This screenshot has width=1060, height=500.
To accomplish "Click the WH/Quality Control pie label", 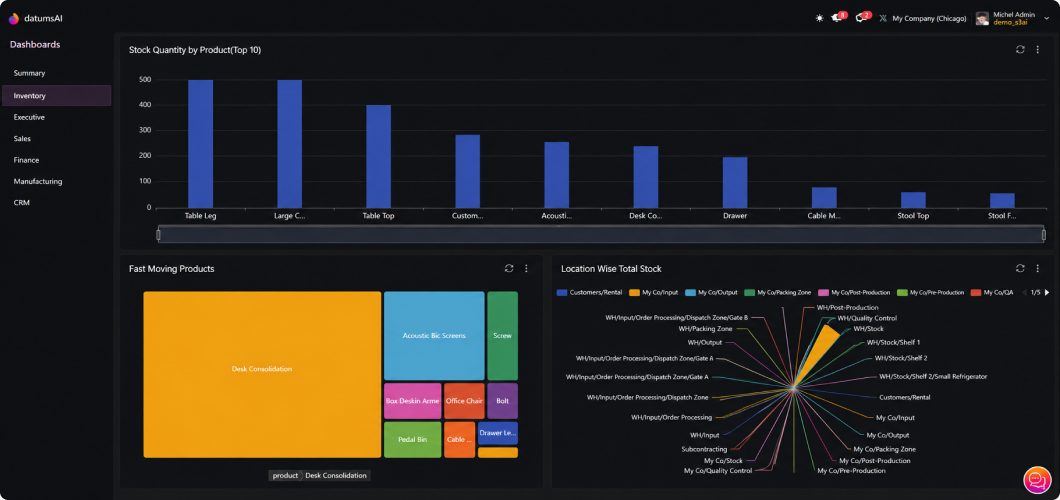I will point(867,318).
